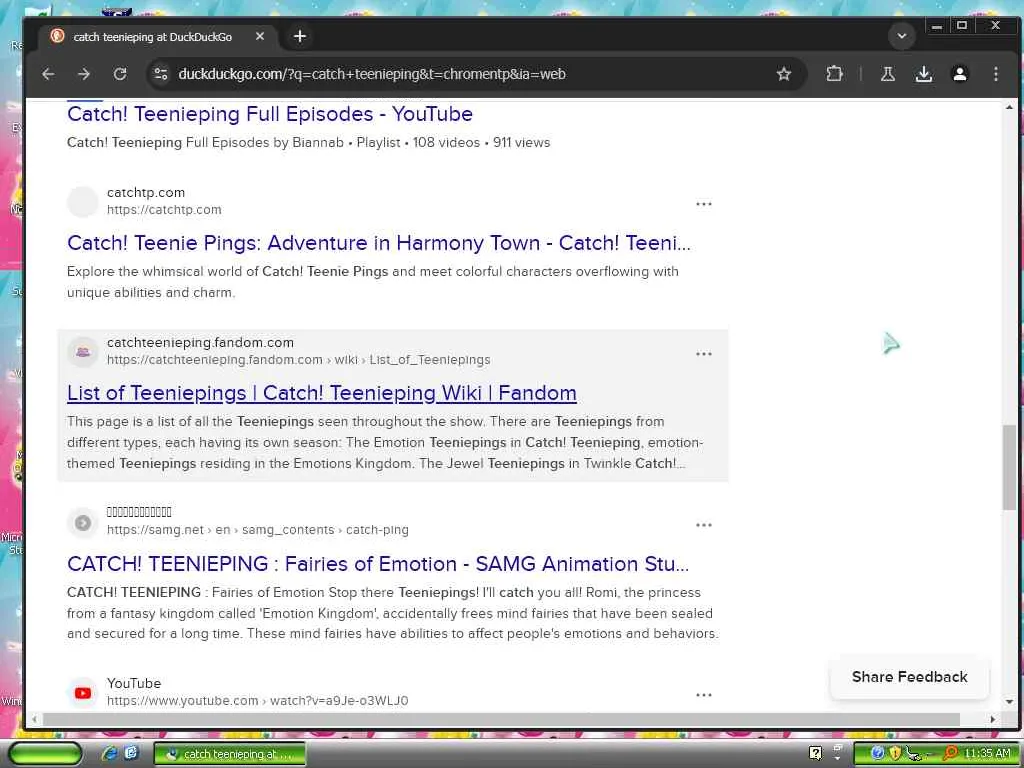Expand the tab search dropdown arrow
The image size is (1024, 768).
pyautogui.click(x=902, y=37)
